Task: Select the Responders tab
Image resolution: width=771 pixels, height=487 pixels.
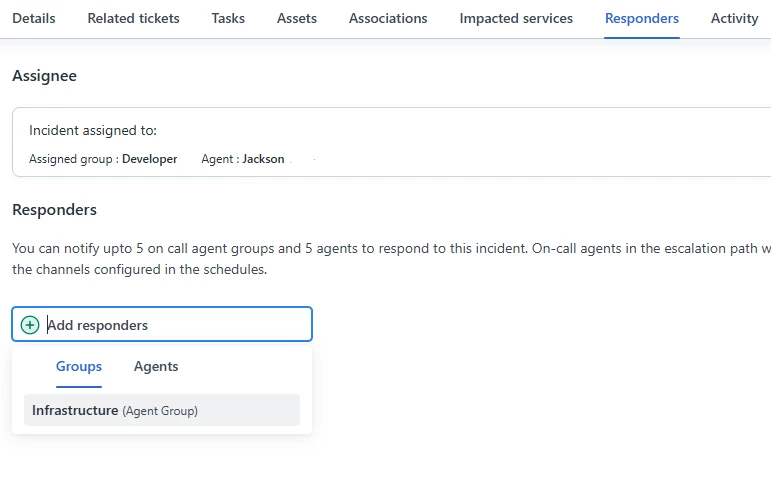Action: coord(642,18)
